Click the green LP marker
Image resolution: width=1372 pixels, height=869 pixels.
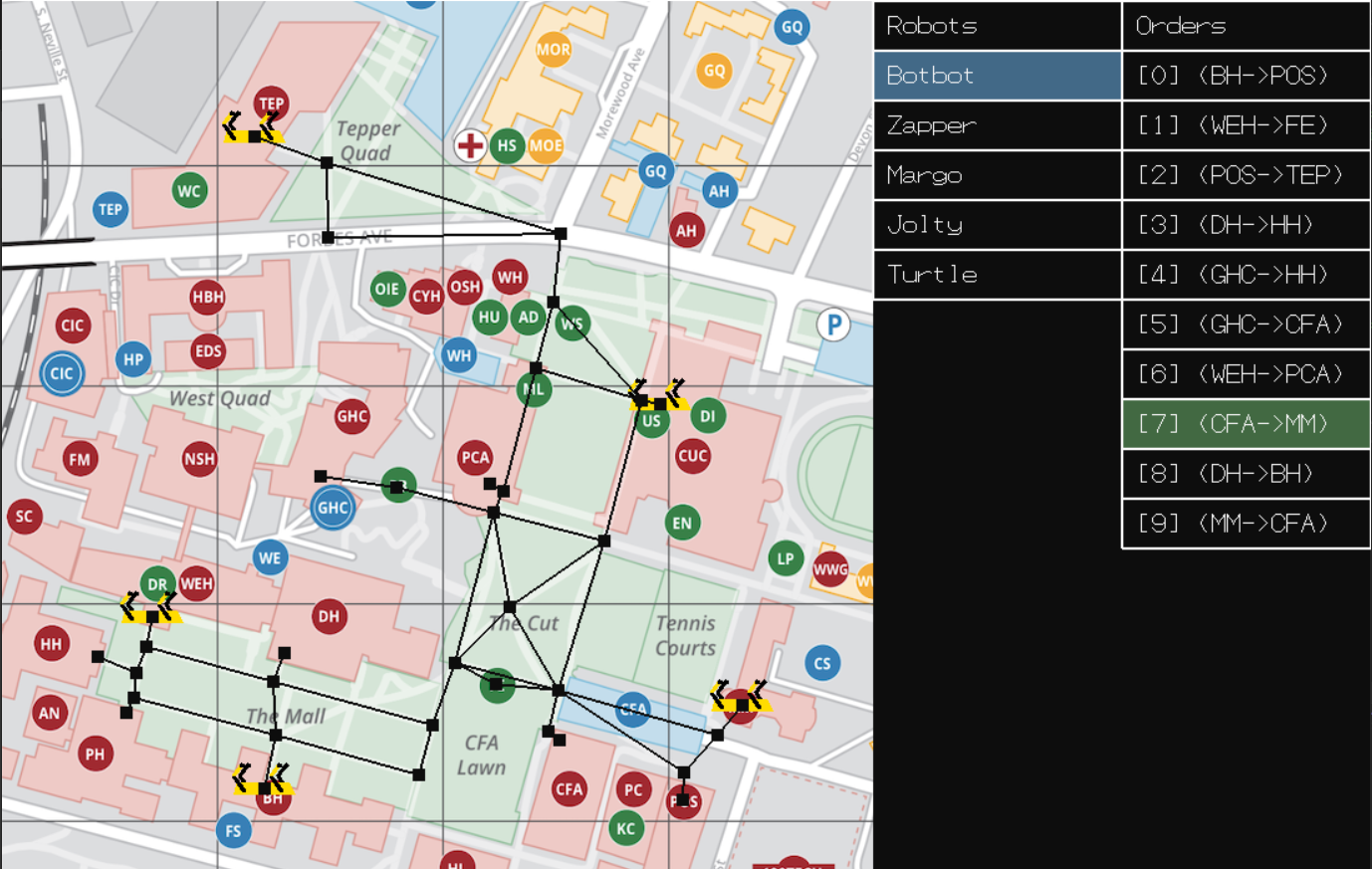click(786, 558)
